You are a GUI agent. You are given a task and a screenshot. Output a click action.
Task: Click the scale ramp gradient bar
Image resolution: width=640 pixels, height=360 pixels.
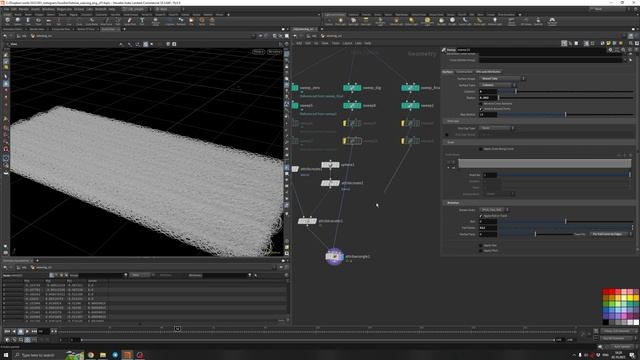point(544,164)
